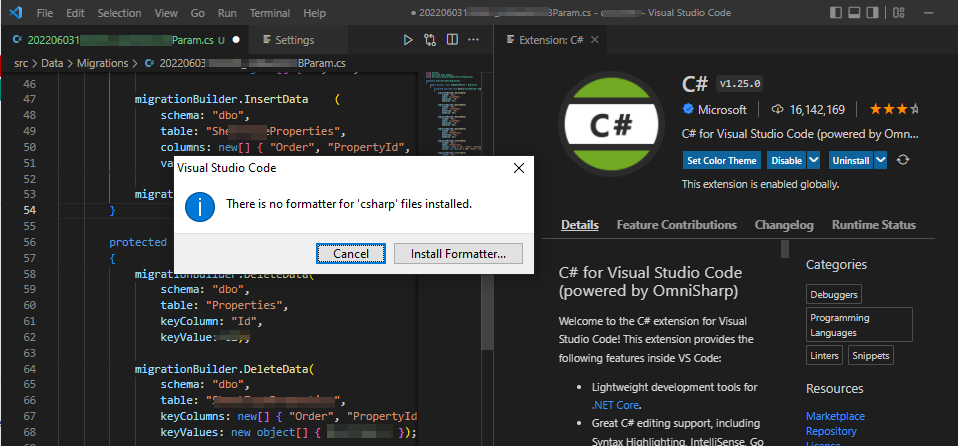Click the C# file icon on the editor tab
This screenshot has width=958, height=446.
click(17, 40)
